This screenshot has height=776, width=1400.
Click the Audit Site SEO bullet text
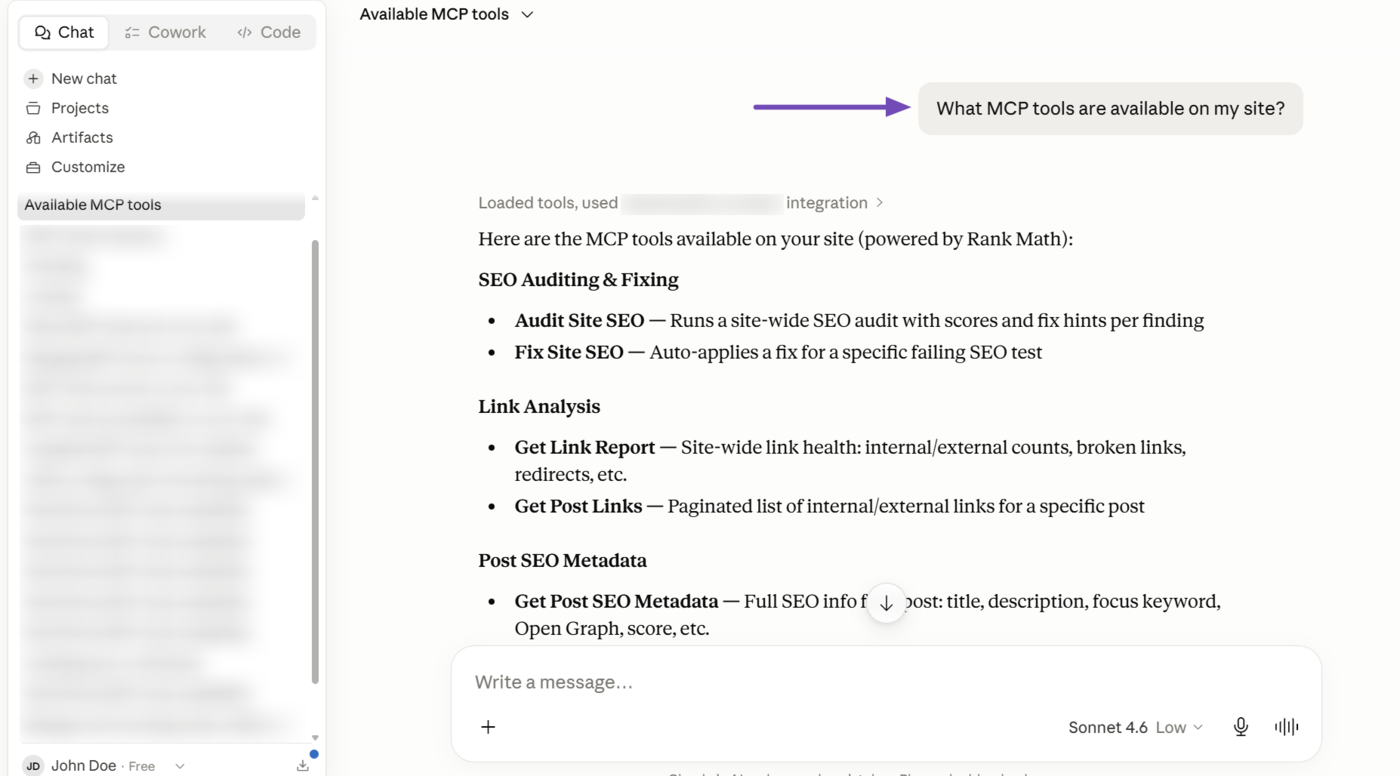point(859,321)
